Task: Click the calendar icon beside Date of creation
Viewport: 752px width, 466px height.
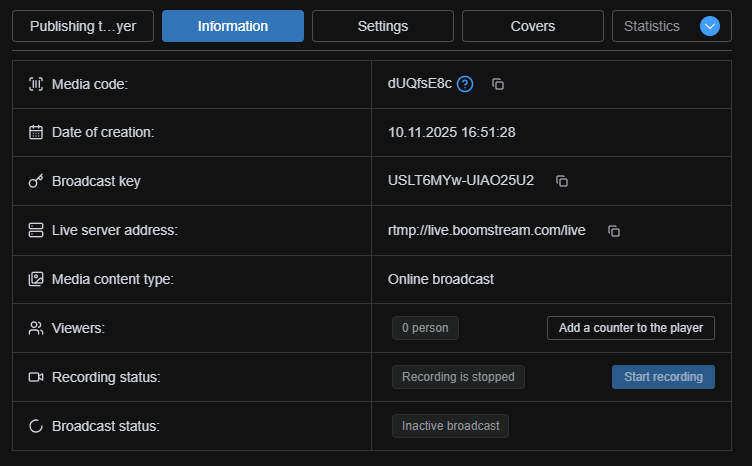Action: [x=36, y=132]
